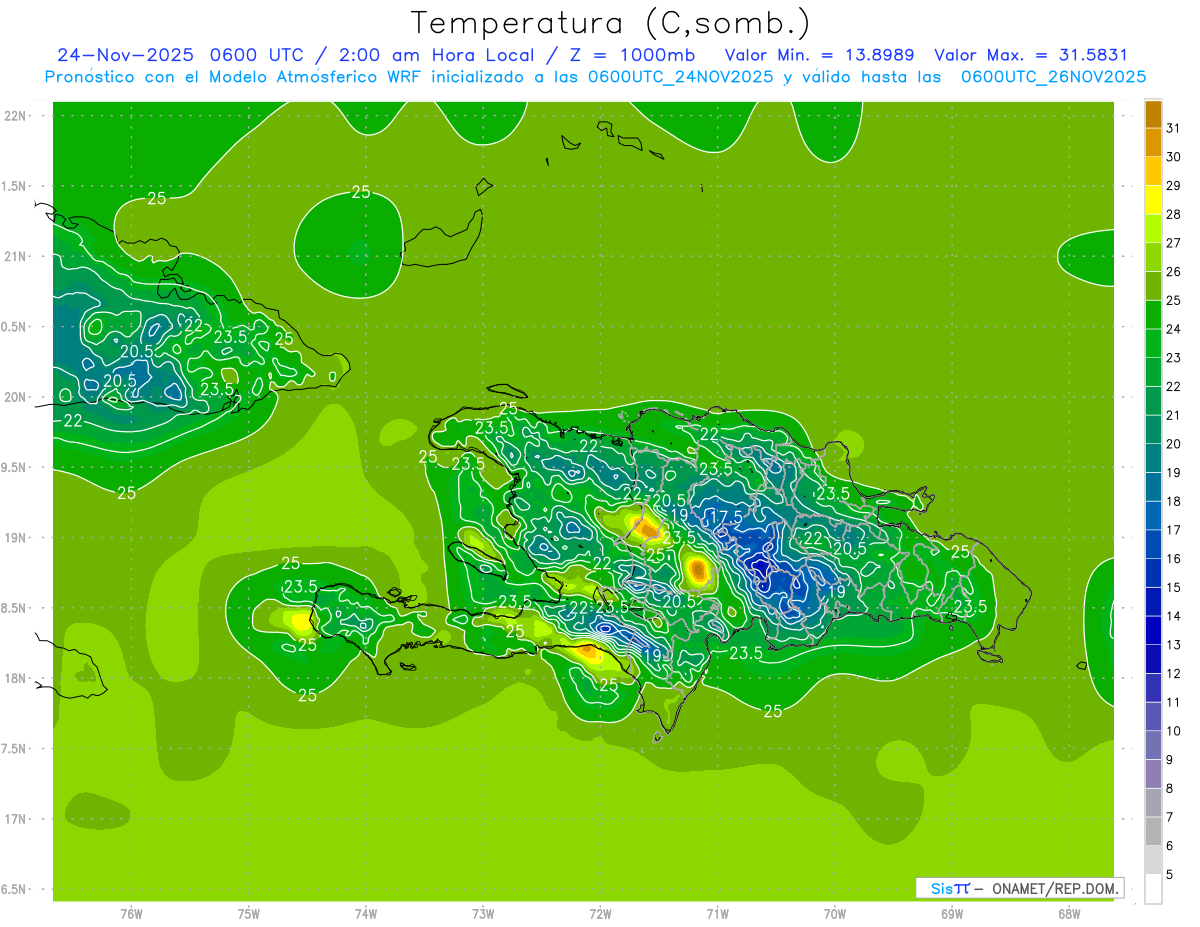Click the title "Temperatura (C,somb.)"
This screenshot has width=1200, height=927.
[611, 24]
